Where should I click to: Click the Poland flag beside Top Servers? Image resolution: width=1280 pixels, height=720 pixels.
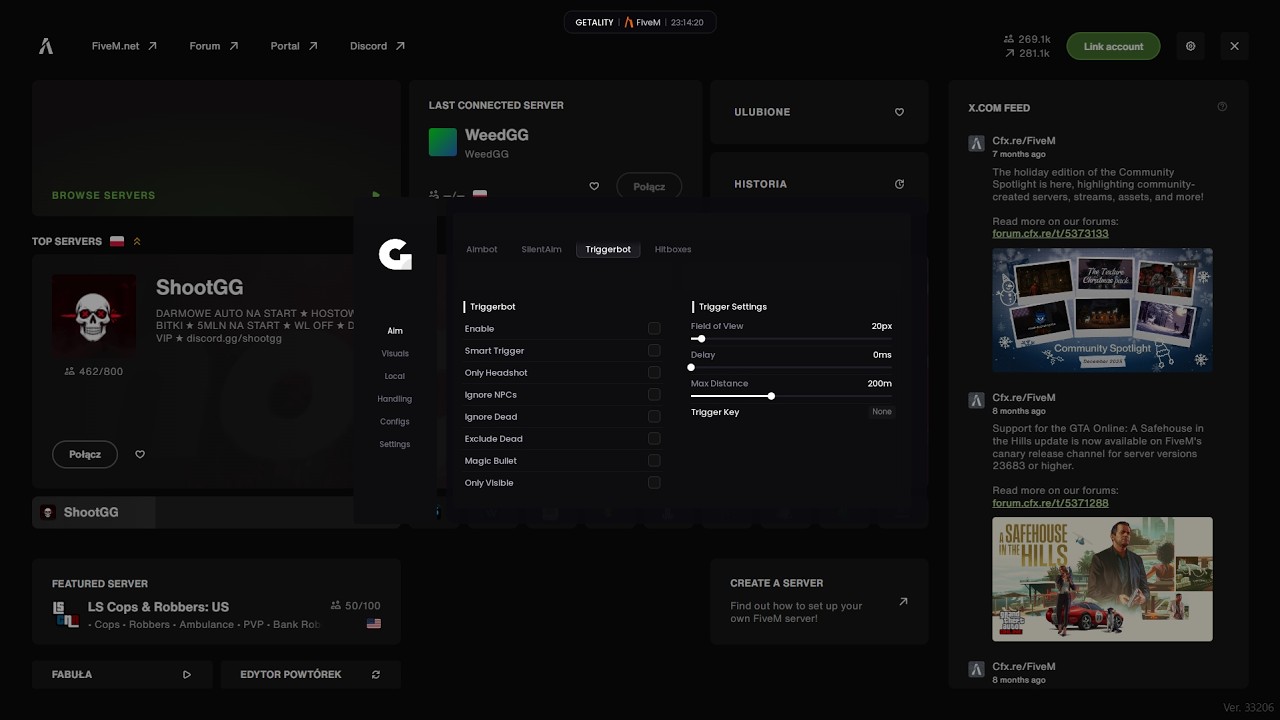click(117, 241)
